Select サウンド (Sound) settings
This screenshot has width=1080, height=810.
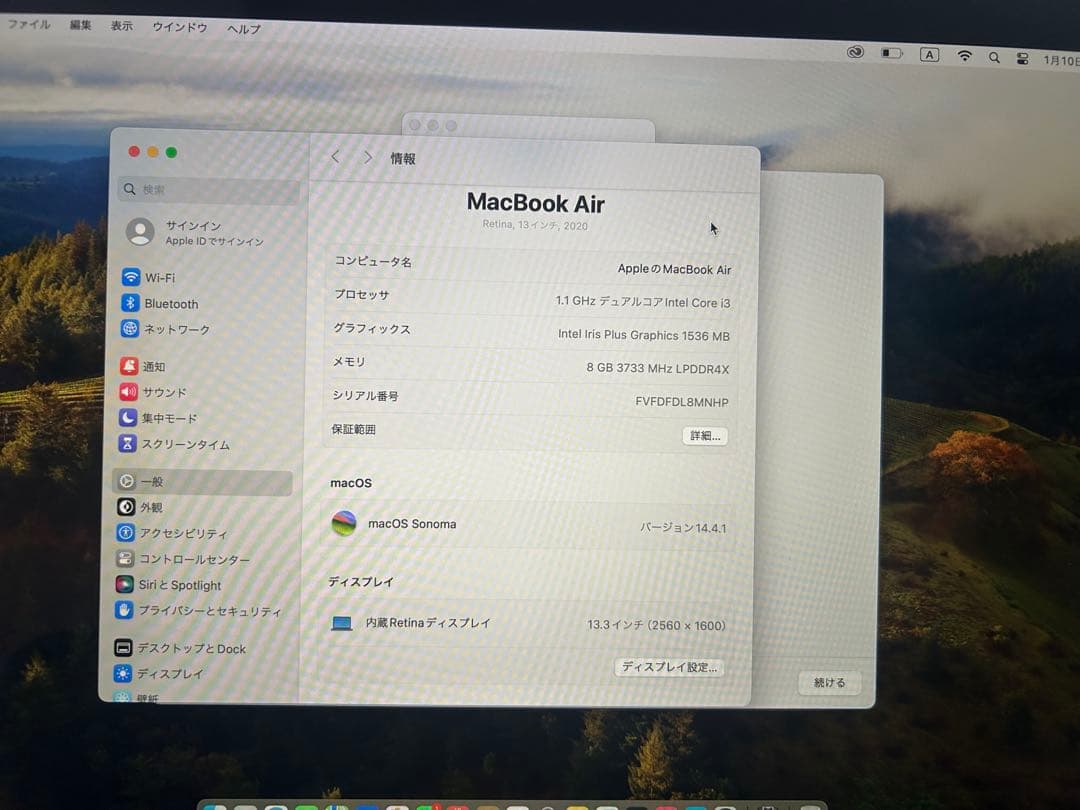click(x=165, y=392)
